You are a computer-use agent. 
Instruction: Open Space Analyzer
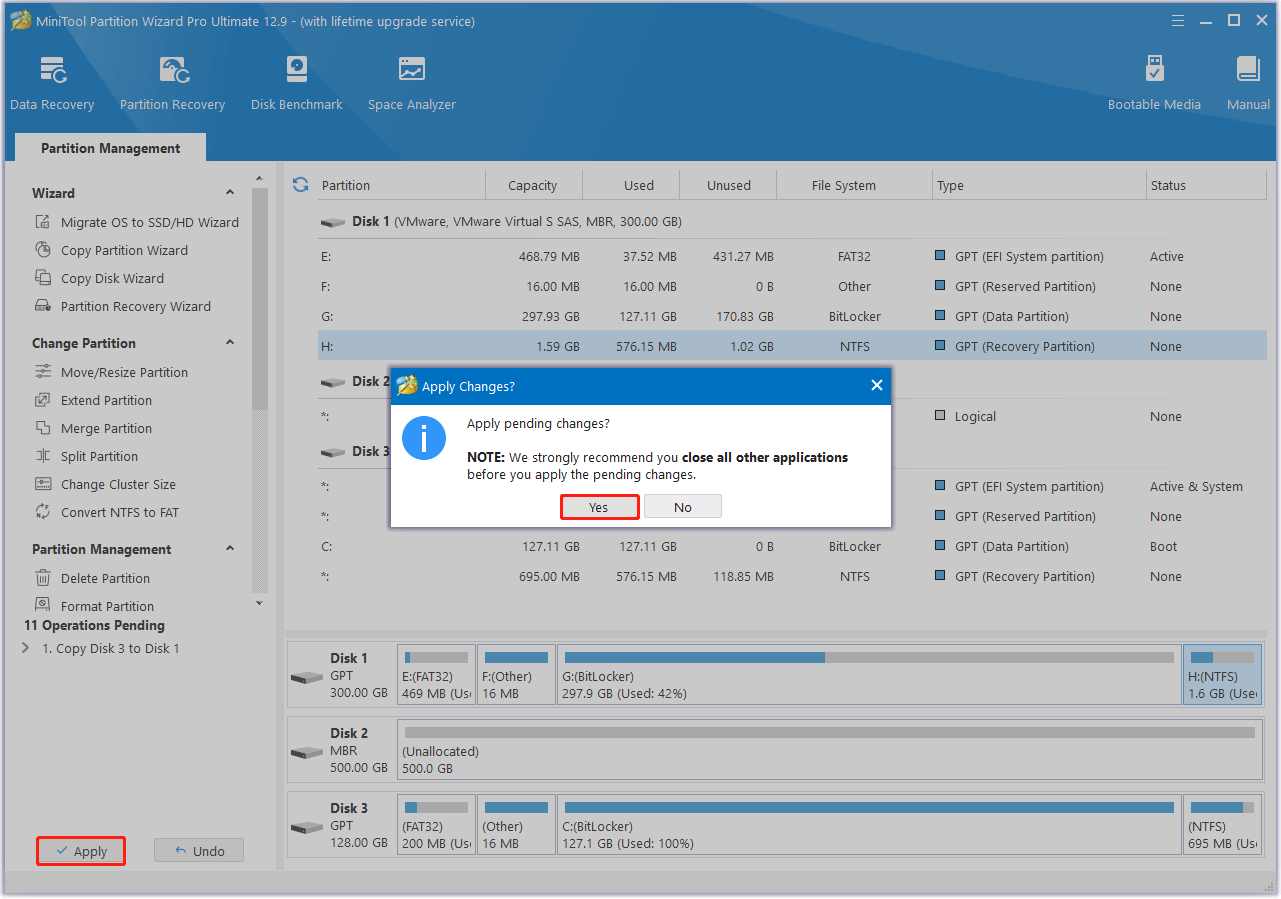click(411, 83)
